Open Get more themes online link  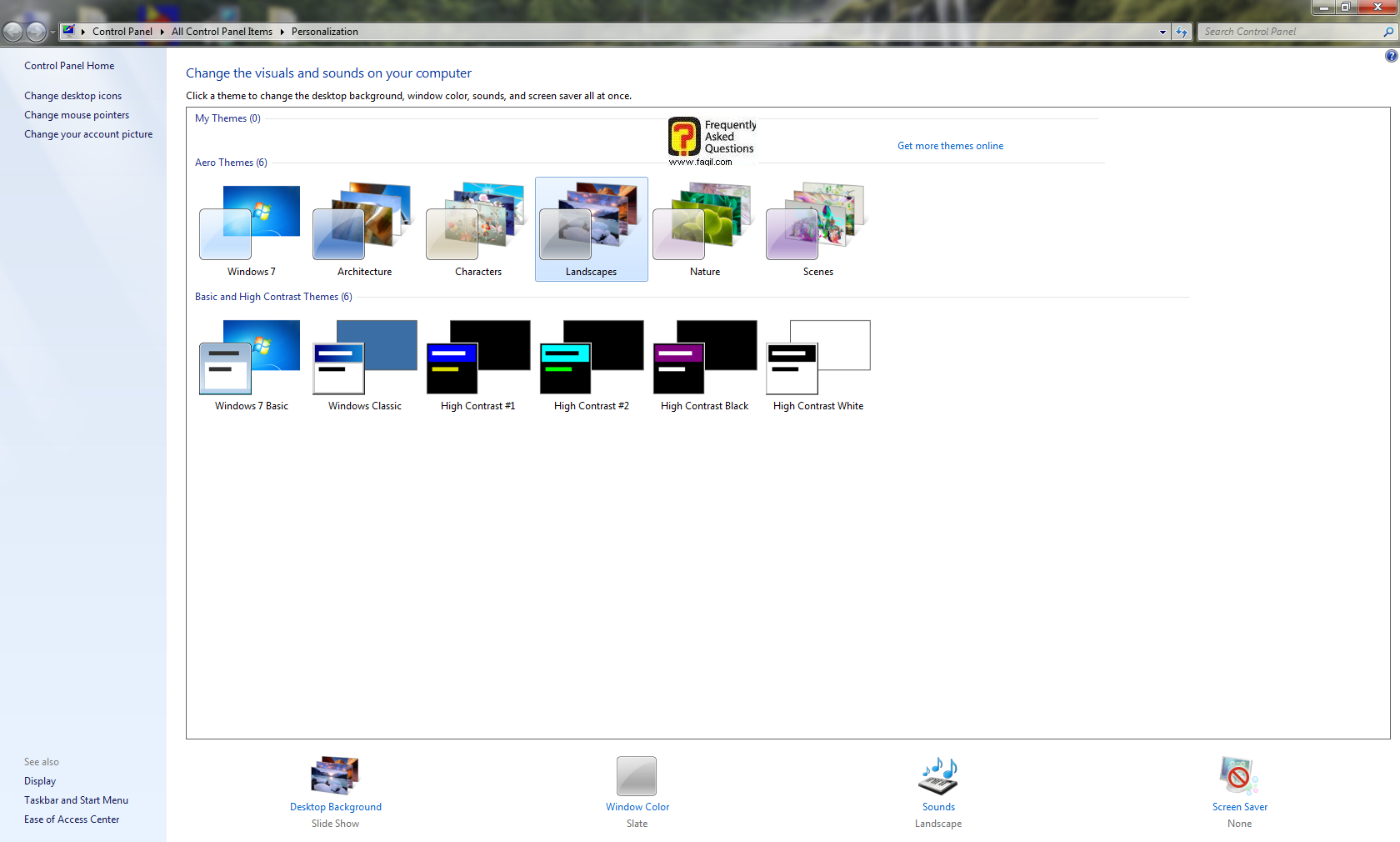pos(950,146)
